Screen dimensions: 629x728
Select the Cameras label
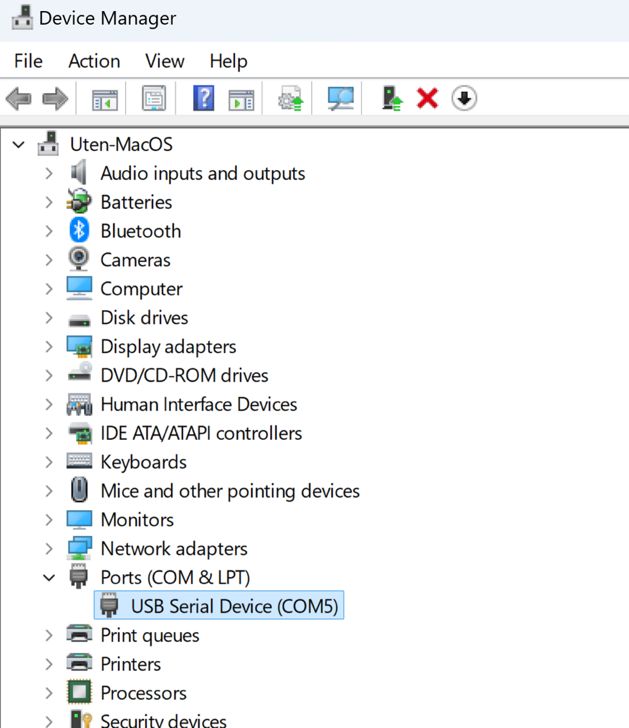click(x=136, y=260)
